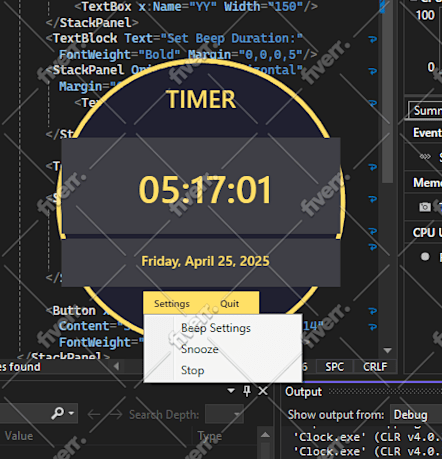
Task: Click the CRLF line ending indicator
Action: click(375, 367)
